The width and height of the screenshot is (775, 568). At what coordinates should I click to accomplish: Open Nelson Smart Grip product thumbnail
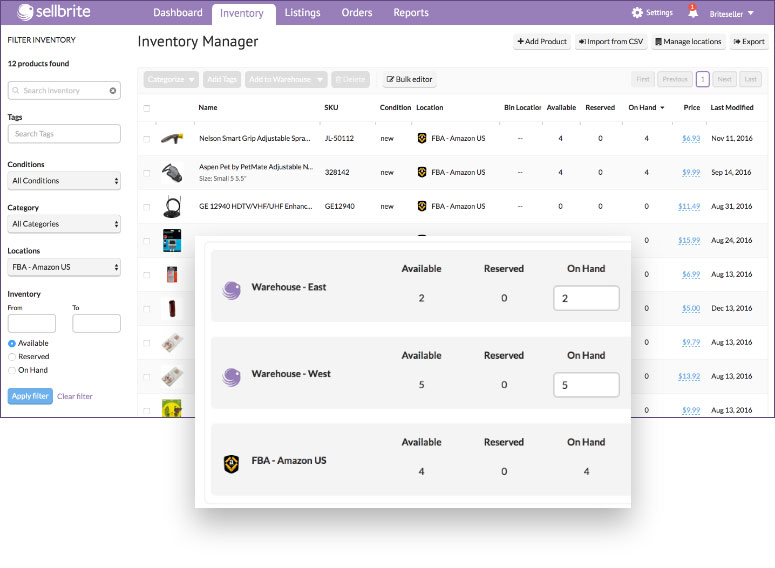[172, 138]
